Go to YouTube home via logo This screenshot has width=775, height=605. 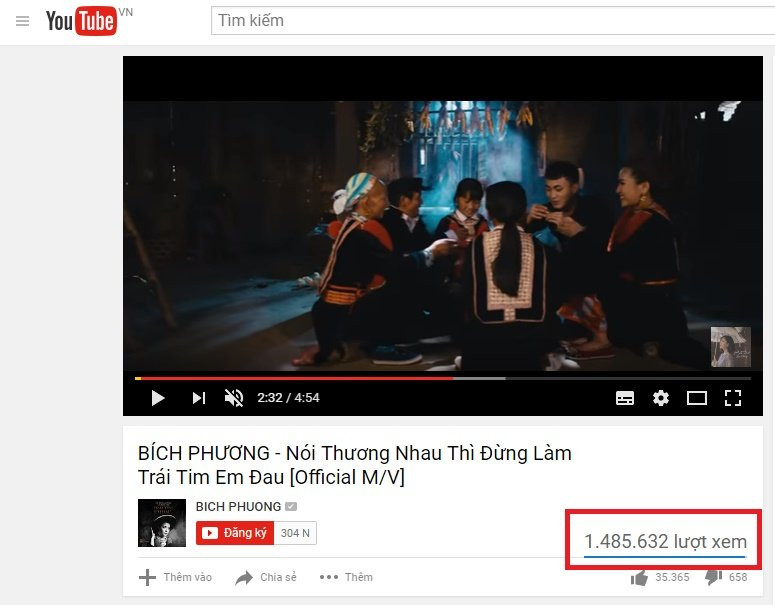(x=82, y=21)
